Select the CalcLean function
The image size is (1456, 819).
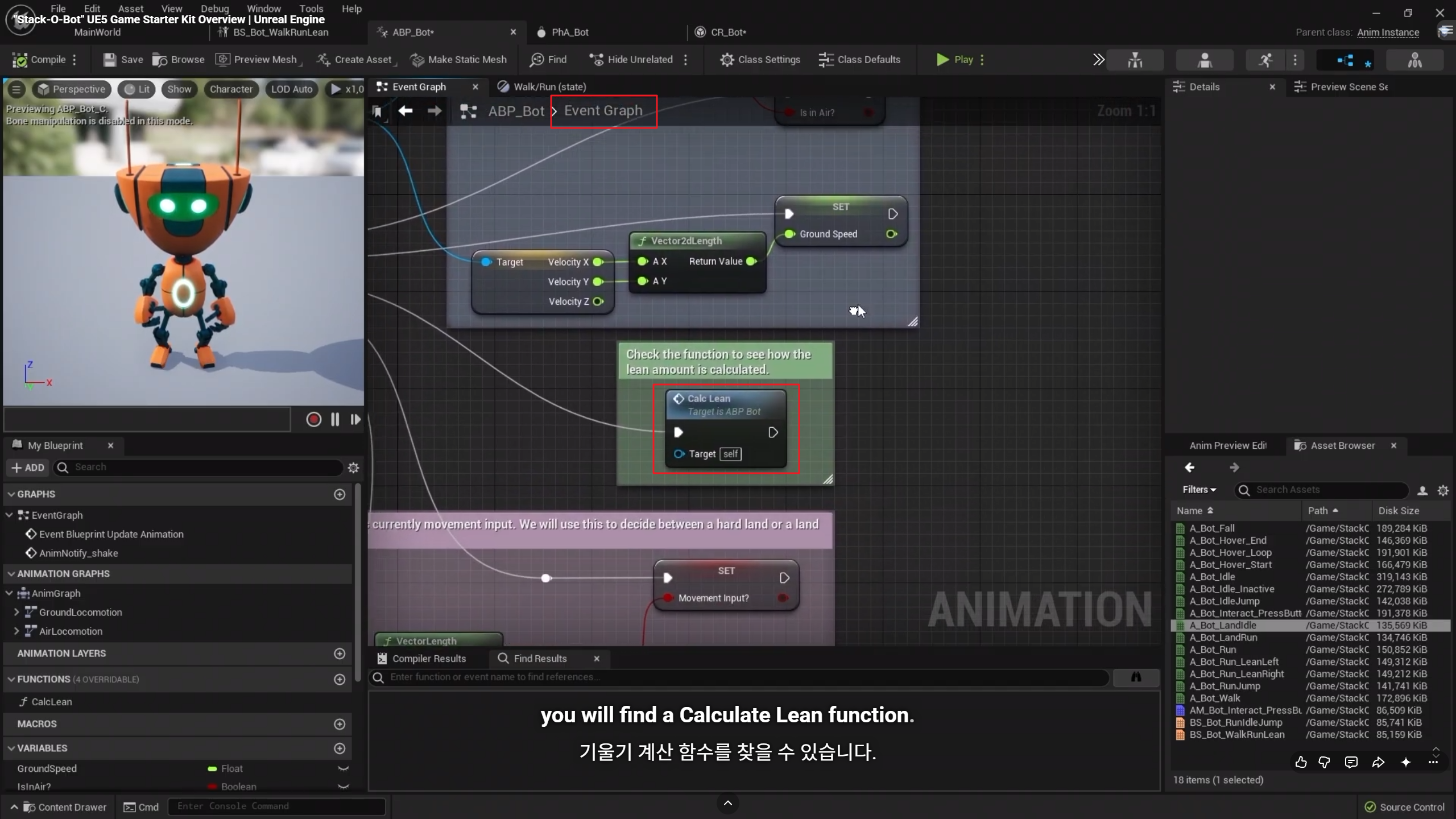click(52, 702)
